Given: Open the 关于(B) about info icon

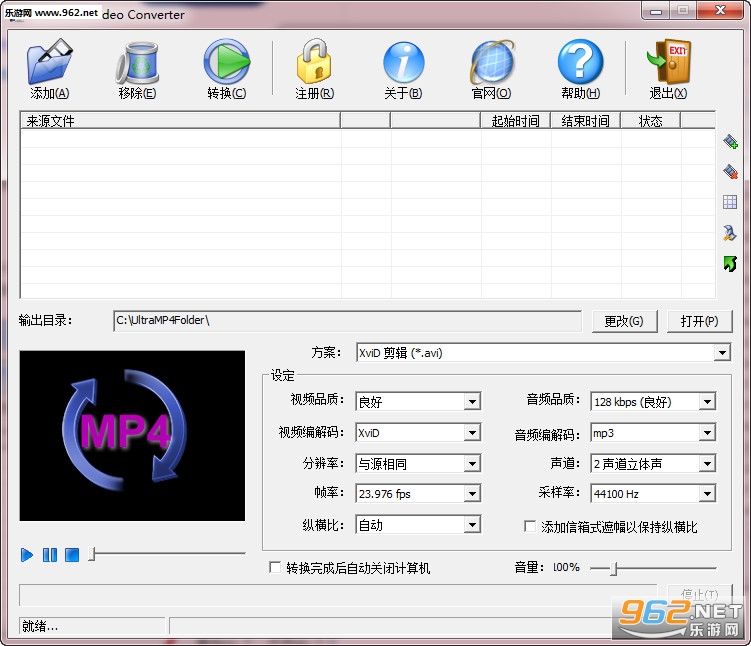Looking at the screenshot, I should pos(403,62).
